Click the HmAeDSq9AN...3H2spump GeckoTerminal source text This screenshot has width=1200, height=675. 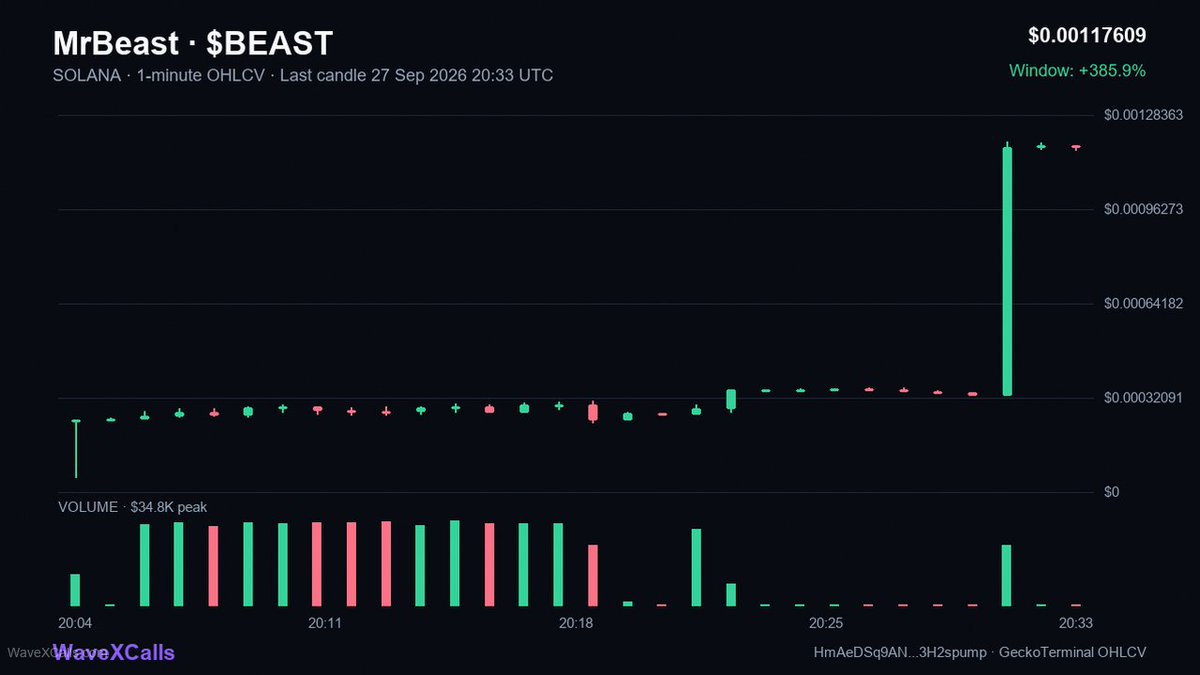tap(980, 652)
